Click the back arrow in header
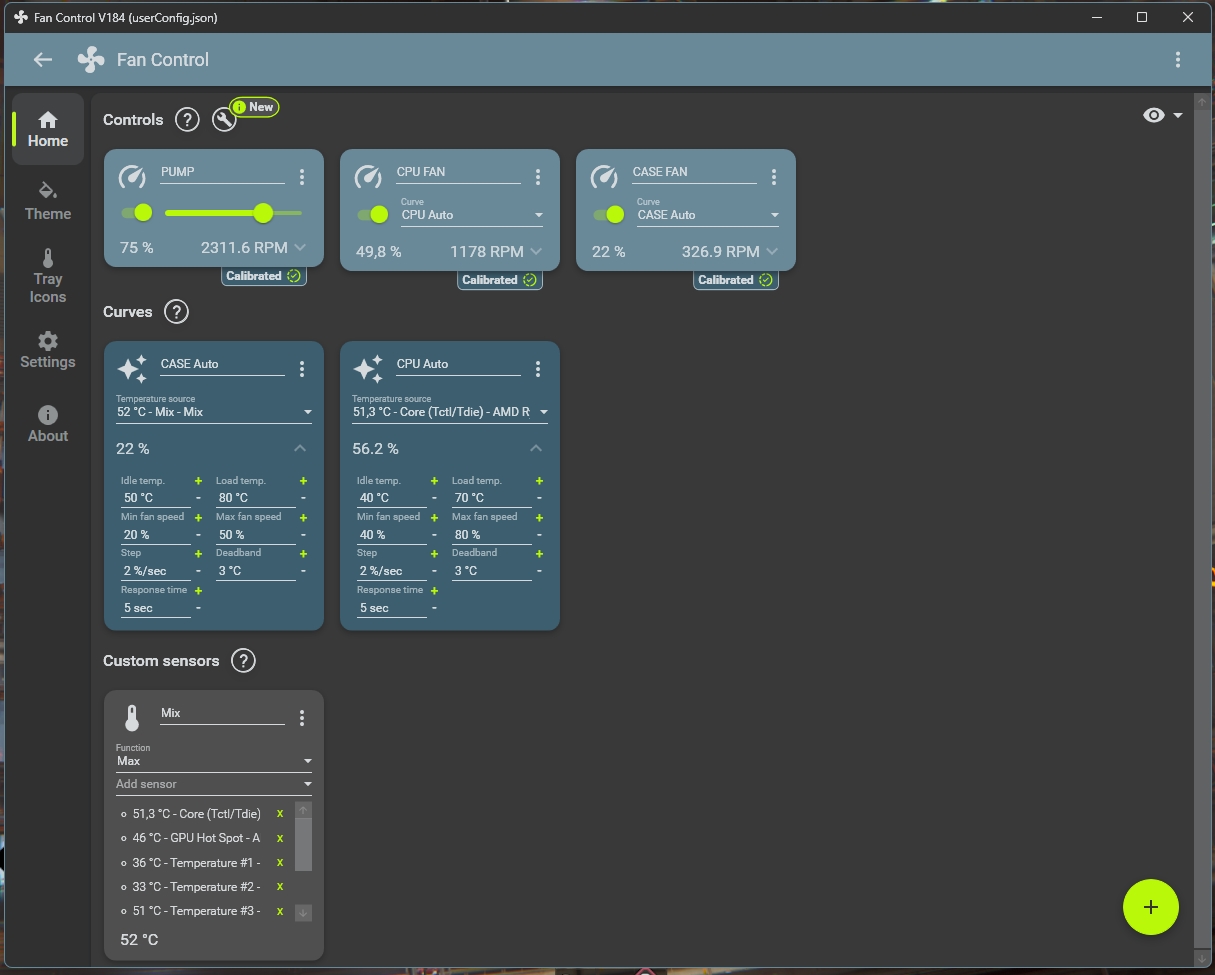Image resolution: width=1215 pixels, height=975 pixels. [x=42, y=60]
